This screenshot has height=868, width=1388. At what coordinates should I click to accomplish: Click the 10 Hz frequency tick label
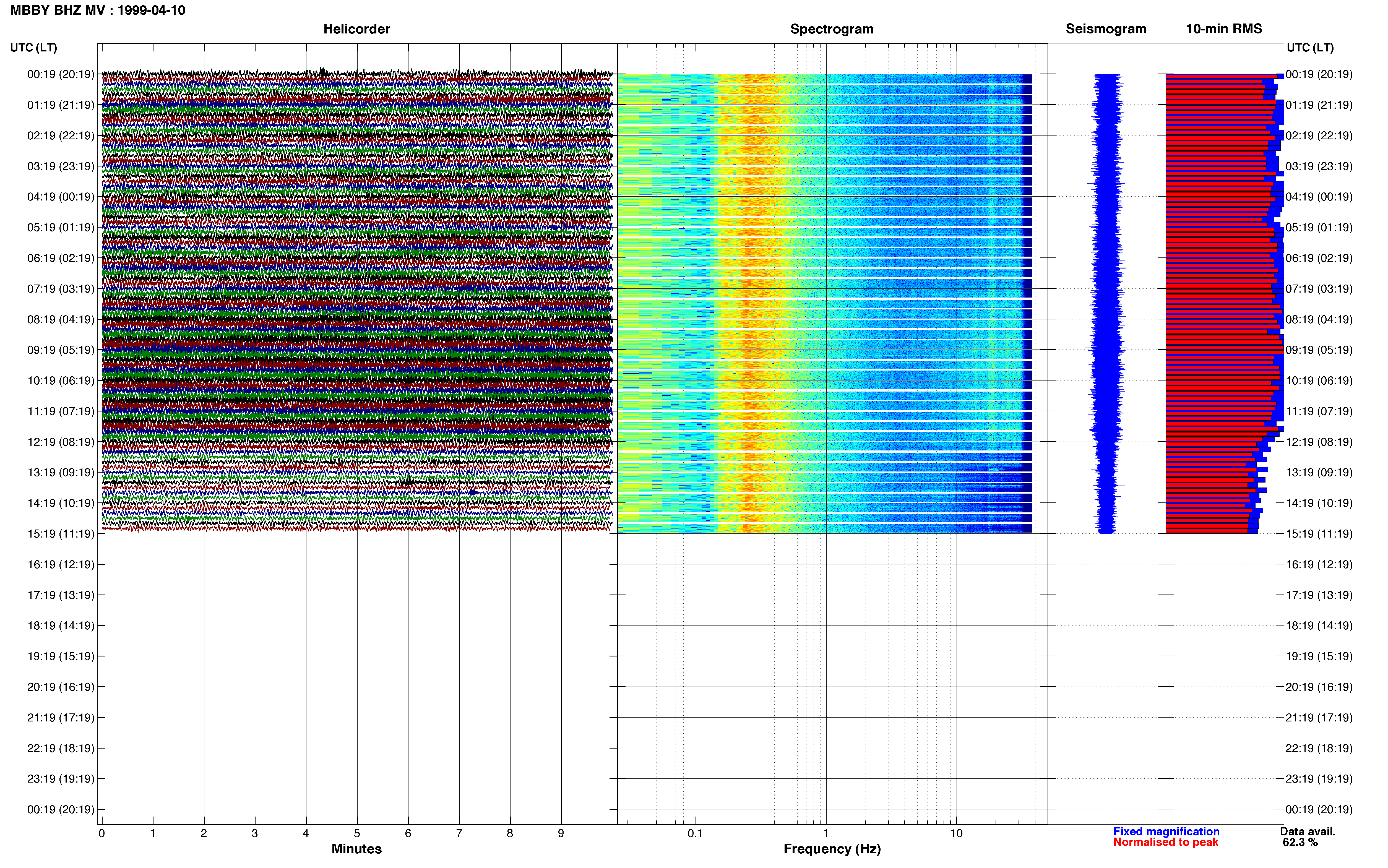click(956, 833)
